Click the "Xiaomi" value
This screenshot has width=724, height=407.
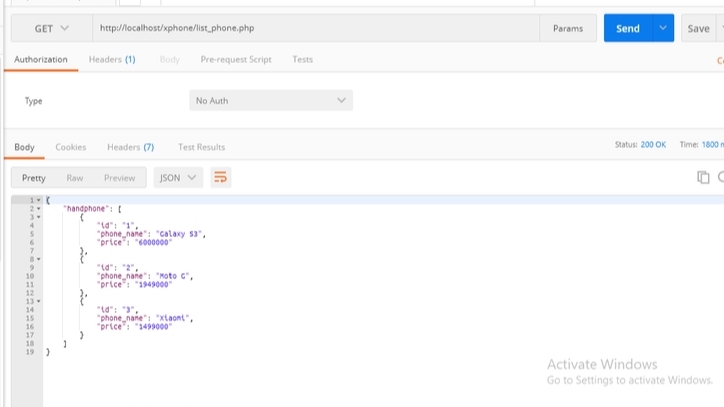tap(173, 318)
